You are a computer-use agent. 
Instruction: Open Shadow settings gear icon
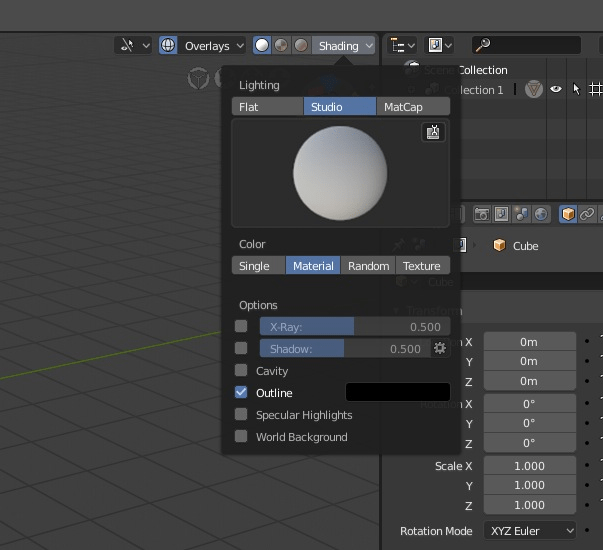[440, 348]
